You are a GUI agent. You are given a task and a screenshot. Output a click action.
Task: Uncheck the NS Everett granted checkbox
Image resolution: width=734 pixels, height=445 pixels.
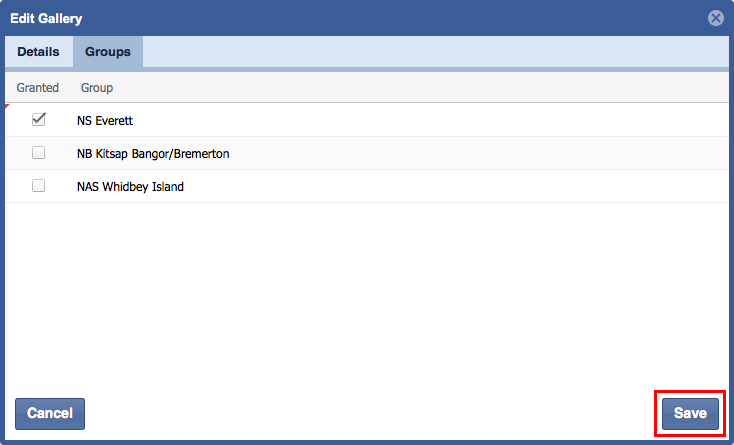tap(39, 120)
